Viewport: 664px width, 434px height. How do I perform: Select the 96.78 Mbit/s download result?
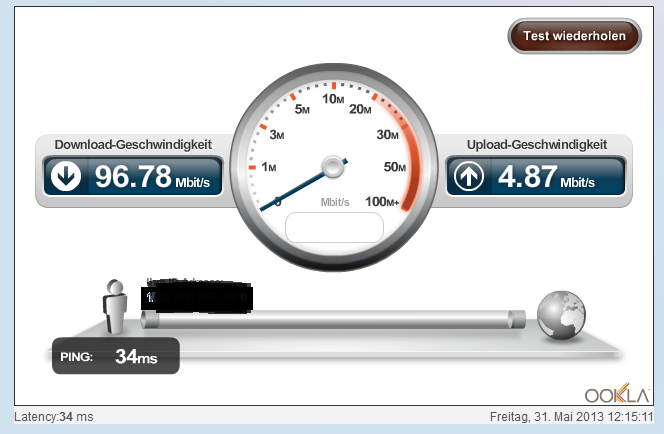[x=152, y=177]
